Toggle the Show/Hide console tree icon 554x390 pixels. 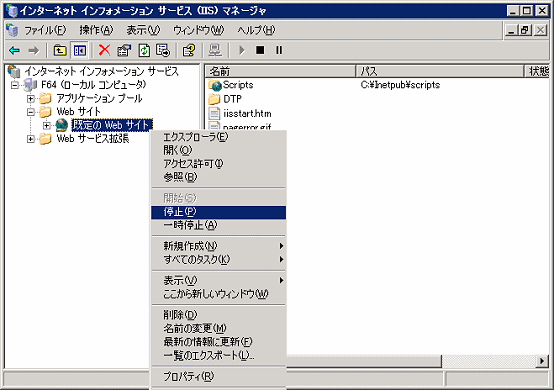[79, 51]
